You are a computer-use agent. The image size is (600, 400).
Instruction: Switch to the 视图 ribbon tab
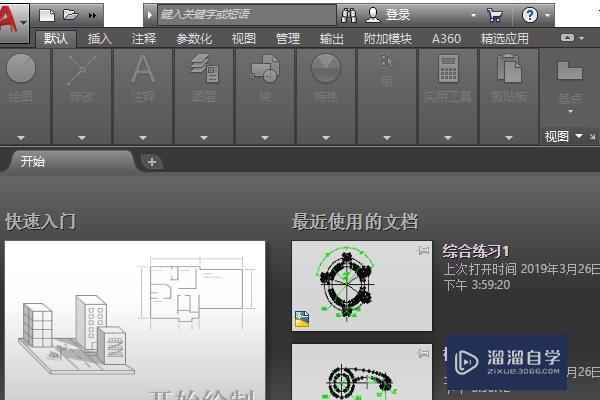[x=243, y=39]
